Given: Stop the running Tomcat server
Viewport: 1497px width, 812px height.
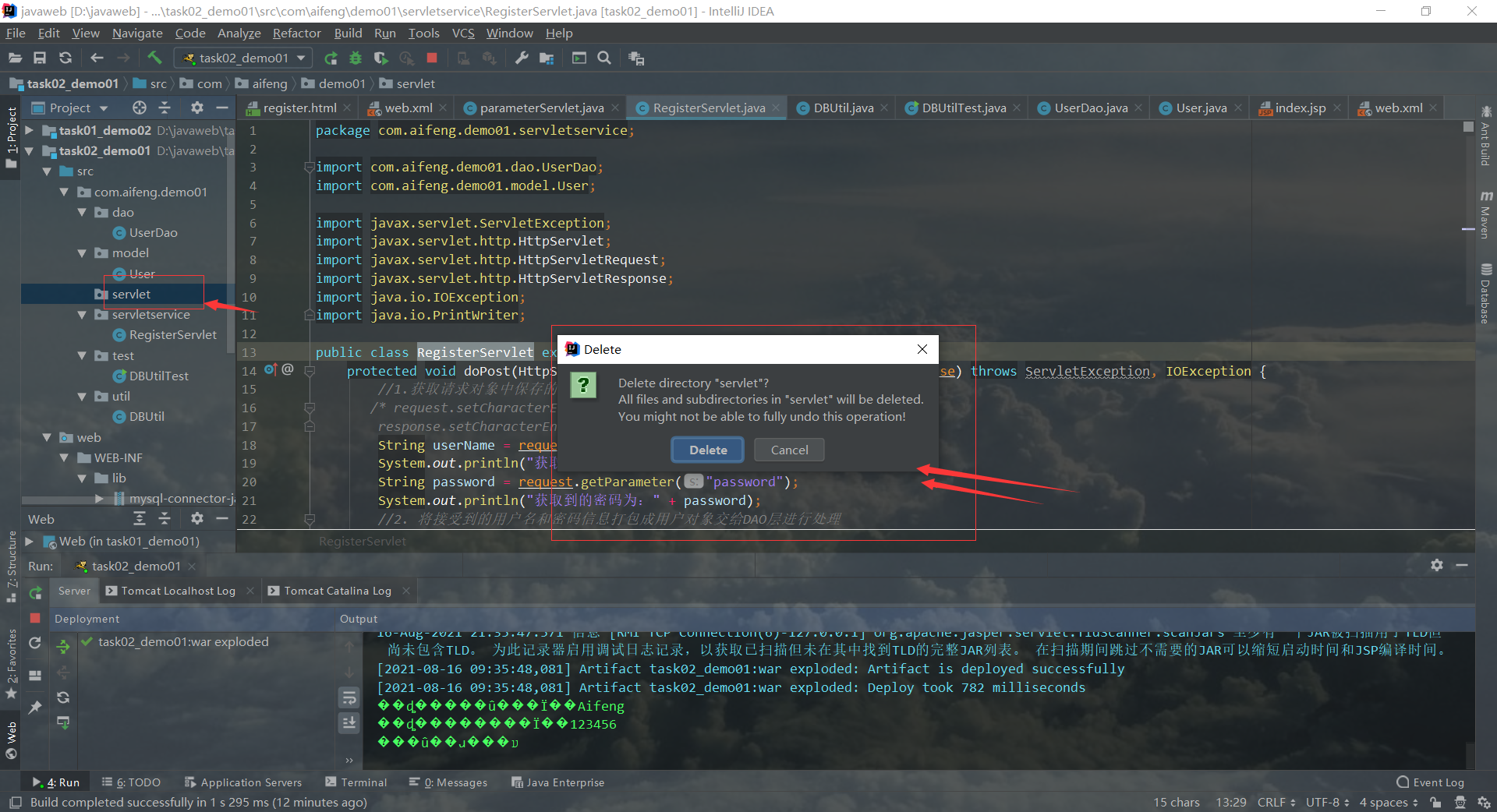Looking at the screenshot, I should pos(431,58).
